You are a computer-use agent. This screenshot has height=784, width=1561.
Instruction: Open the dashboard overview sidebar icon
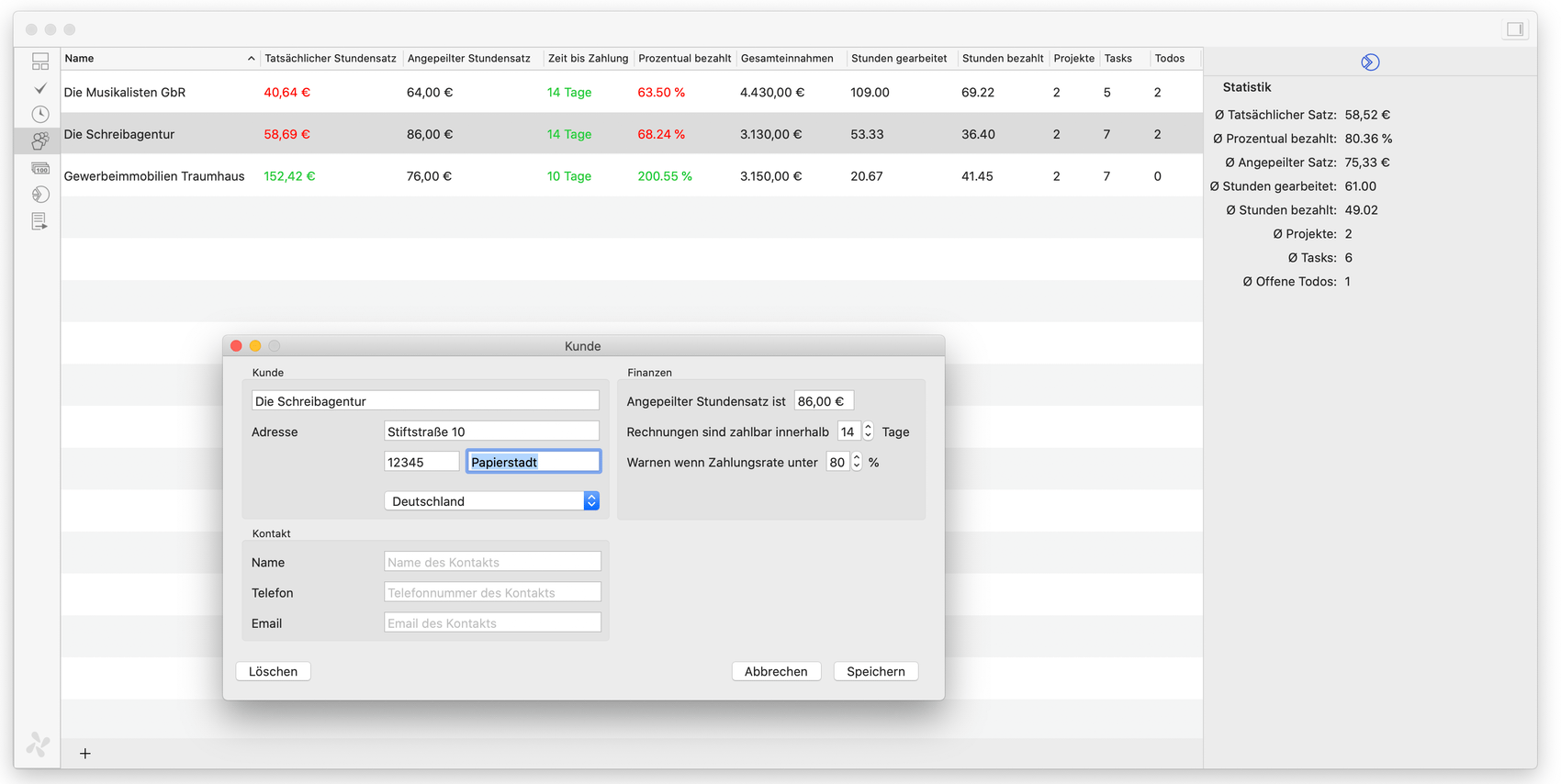40,62
